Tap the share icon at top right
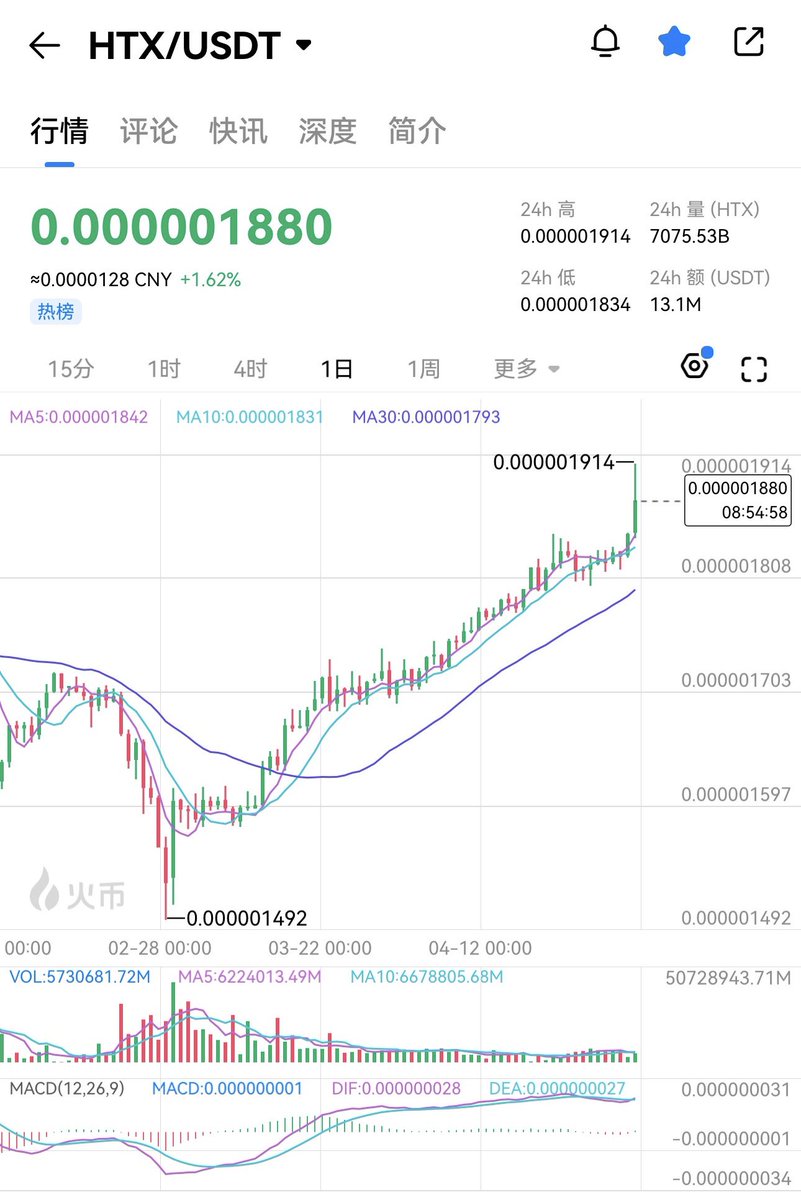Screen dimensions: 801x1200 [x=749, y=42]
